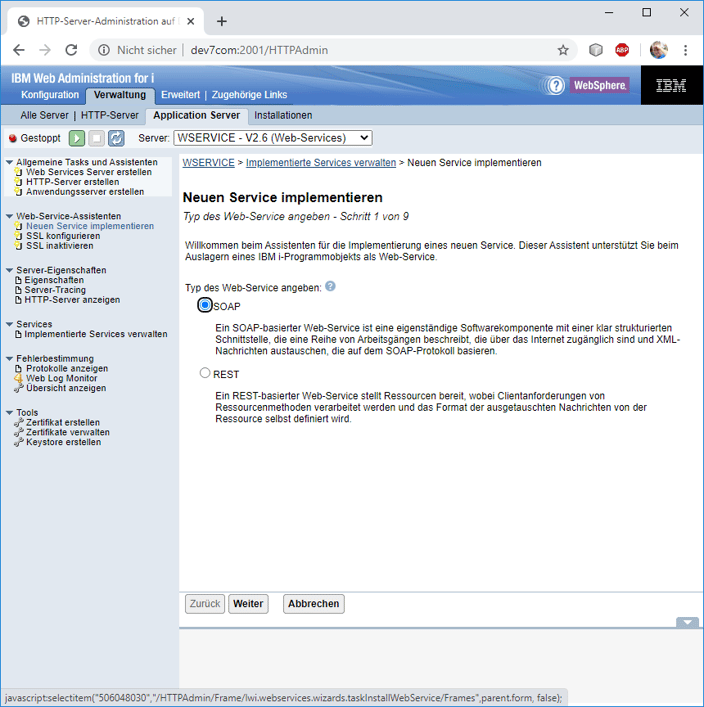Open the cube extension icon in toolbar

pyautogui.click(x=596, y=50)
